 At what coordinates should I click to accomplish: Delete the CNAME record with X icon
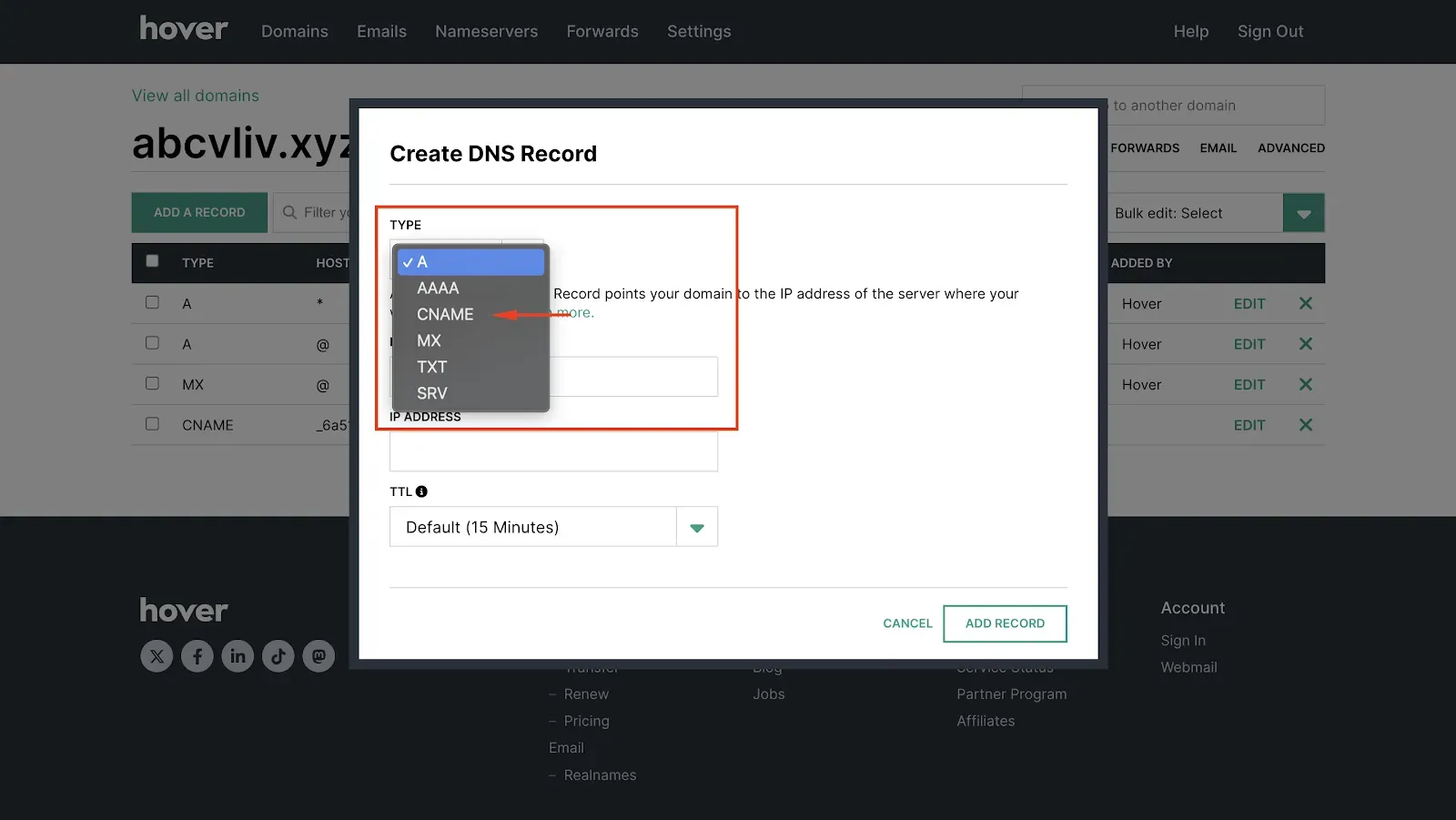[x=1306, y=425]
